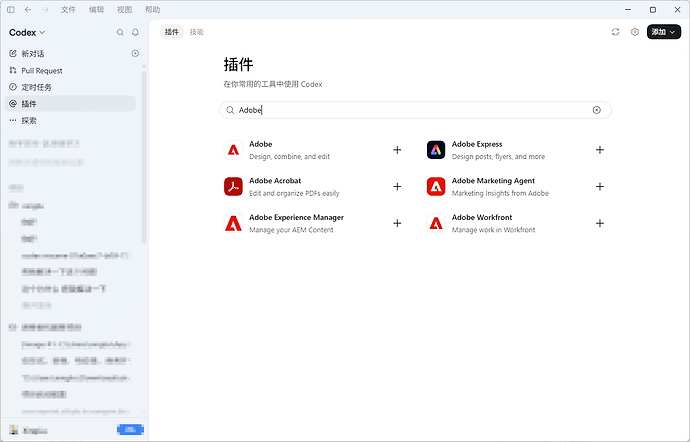Image resolution: width=690 pixels, height=442 pixels.
Task: Open the 帮助 menu
Action: 153,10
